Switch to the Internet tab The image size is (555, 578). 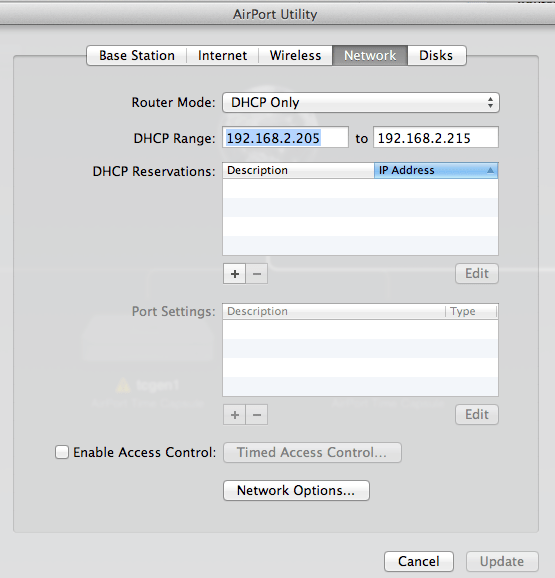click(x=222, y=56)
